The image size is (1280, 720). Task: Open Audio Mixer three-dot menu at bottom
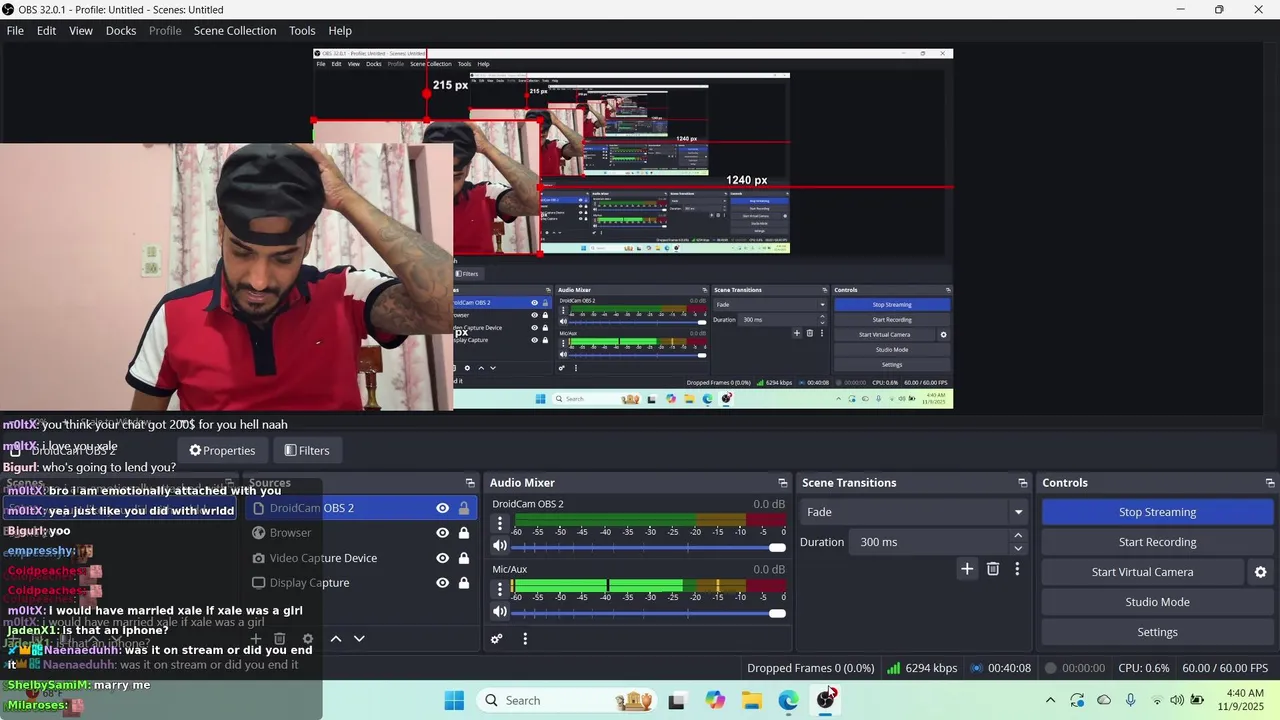(x=525, y=638)
